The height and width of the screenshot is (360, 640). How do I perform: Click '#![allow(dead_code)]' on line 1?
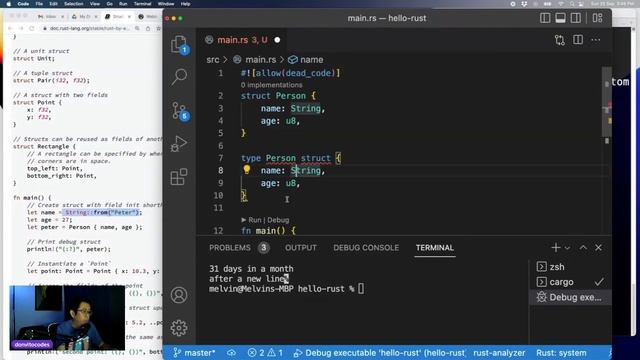point(290,73)
